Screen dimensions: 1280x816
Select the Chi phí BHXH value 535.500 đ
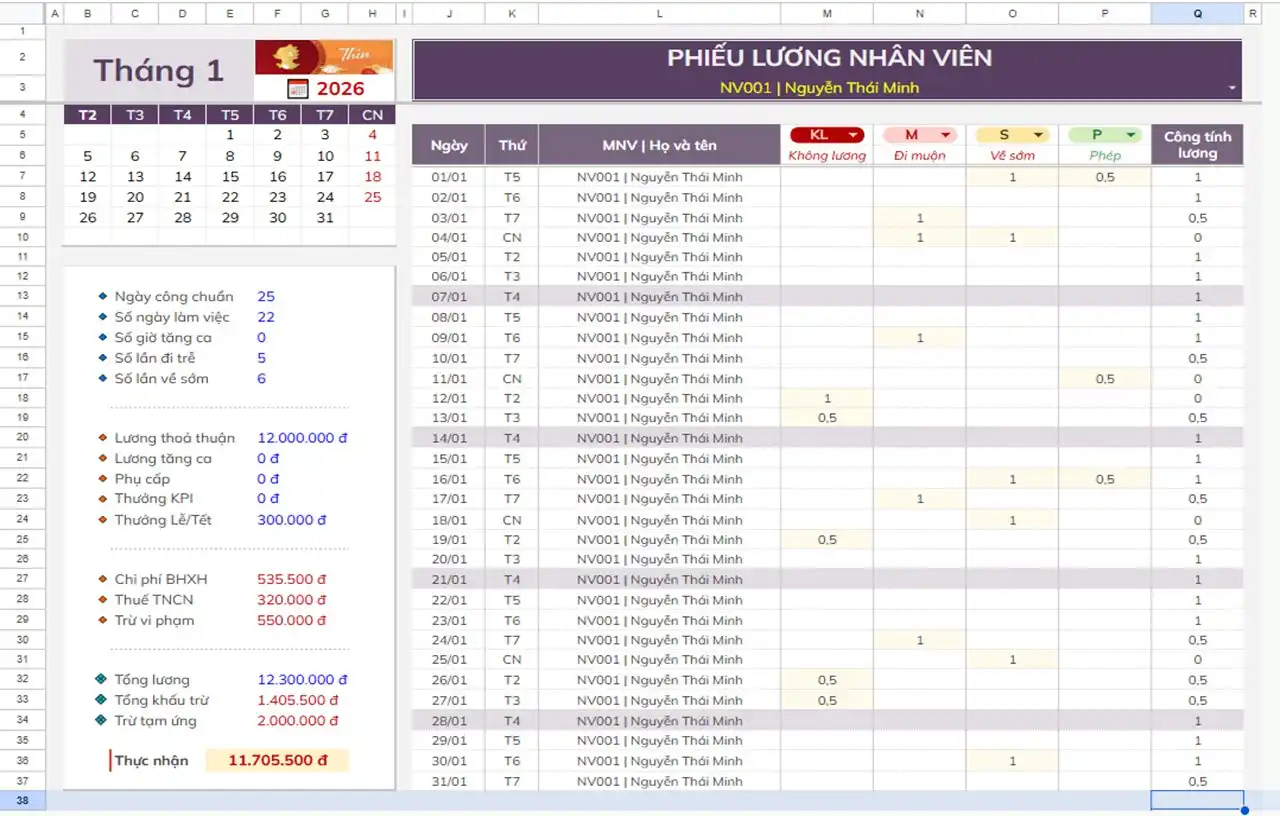pyautogui.click(x=292, y=579)
